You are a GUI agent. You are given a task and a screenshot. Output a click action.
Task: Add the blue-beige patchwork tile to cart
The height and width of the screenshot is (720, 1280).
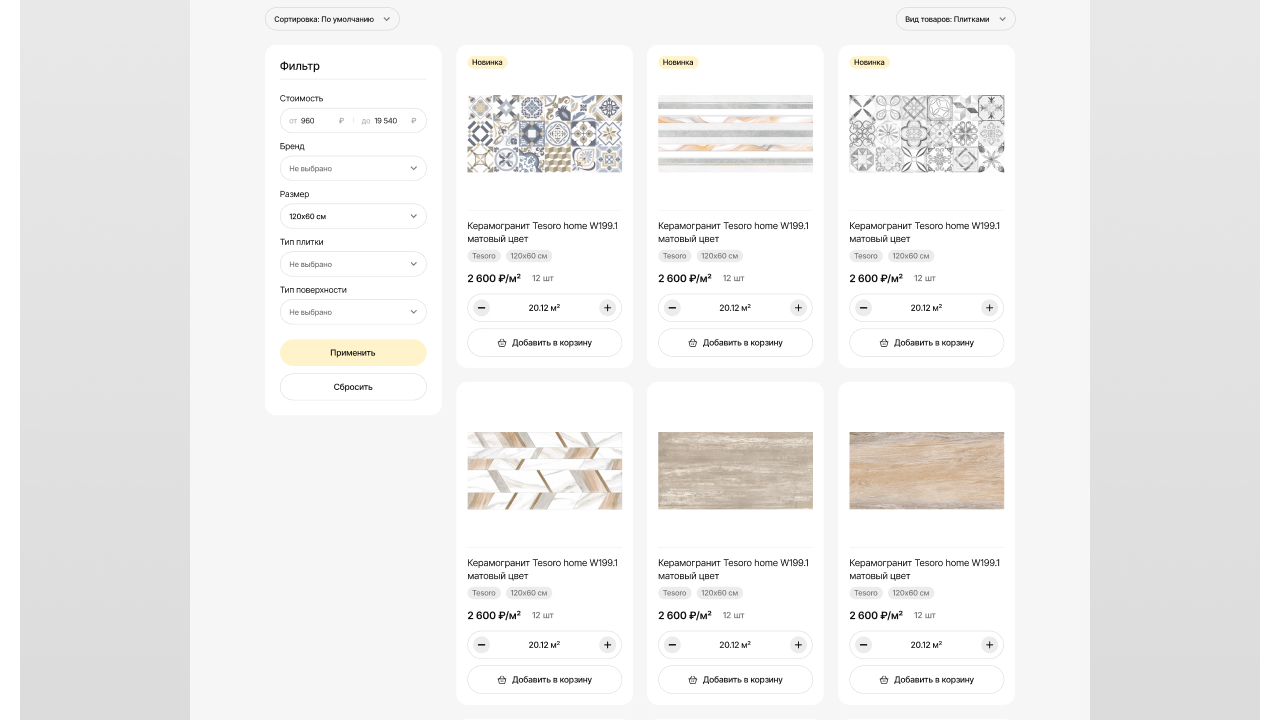(x=544, y=342)
